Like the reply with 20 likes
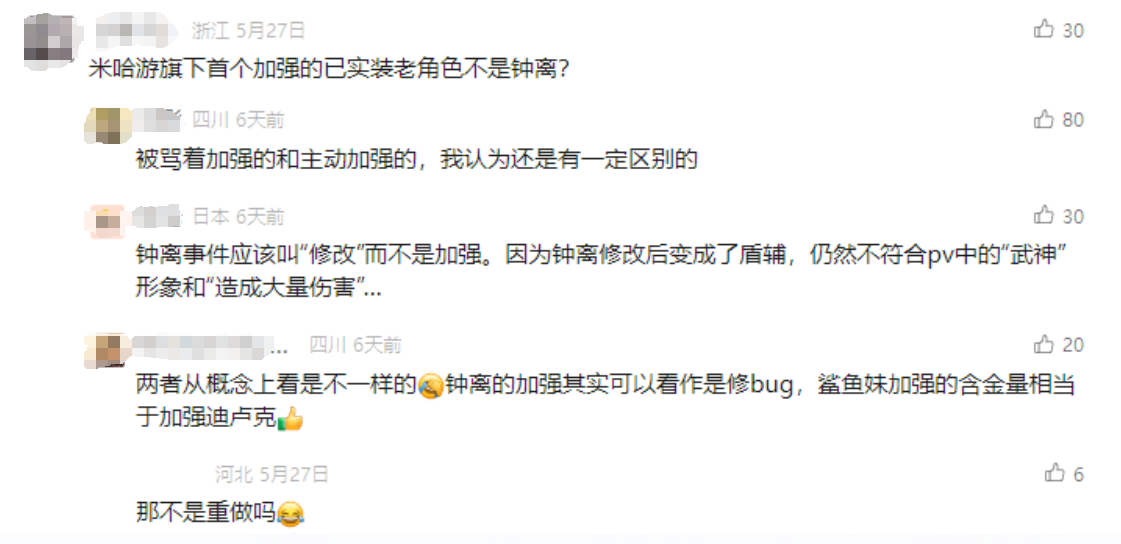Viewport: 1121px width, 544px height. click(x=1044, y=344)
